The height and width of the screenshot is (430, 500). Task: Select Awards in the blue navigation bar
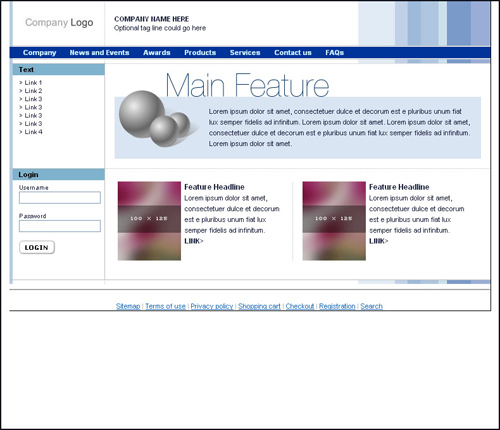(x=157, y=53)
